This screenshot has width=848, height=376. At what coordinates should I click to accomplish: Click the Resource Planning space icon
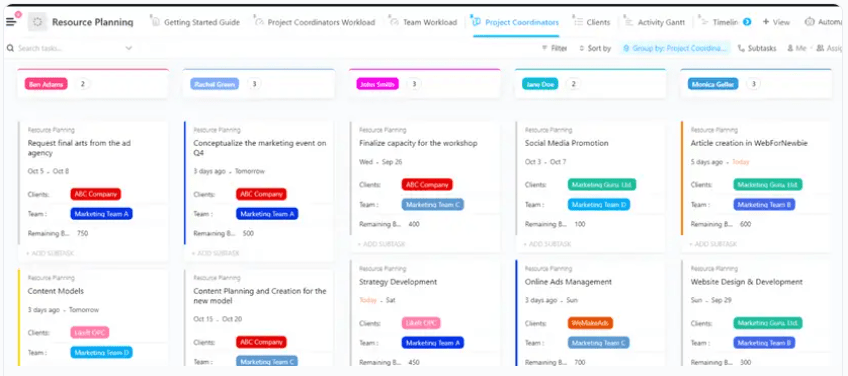37,22
